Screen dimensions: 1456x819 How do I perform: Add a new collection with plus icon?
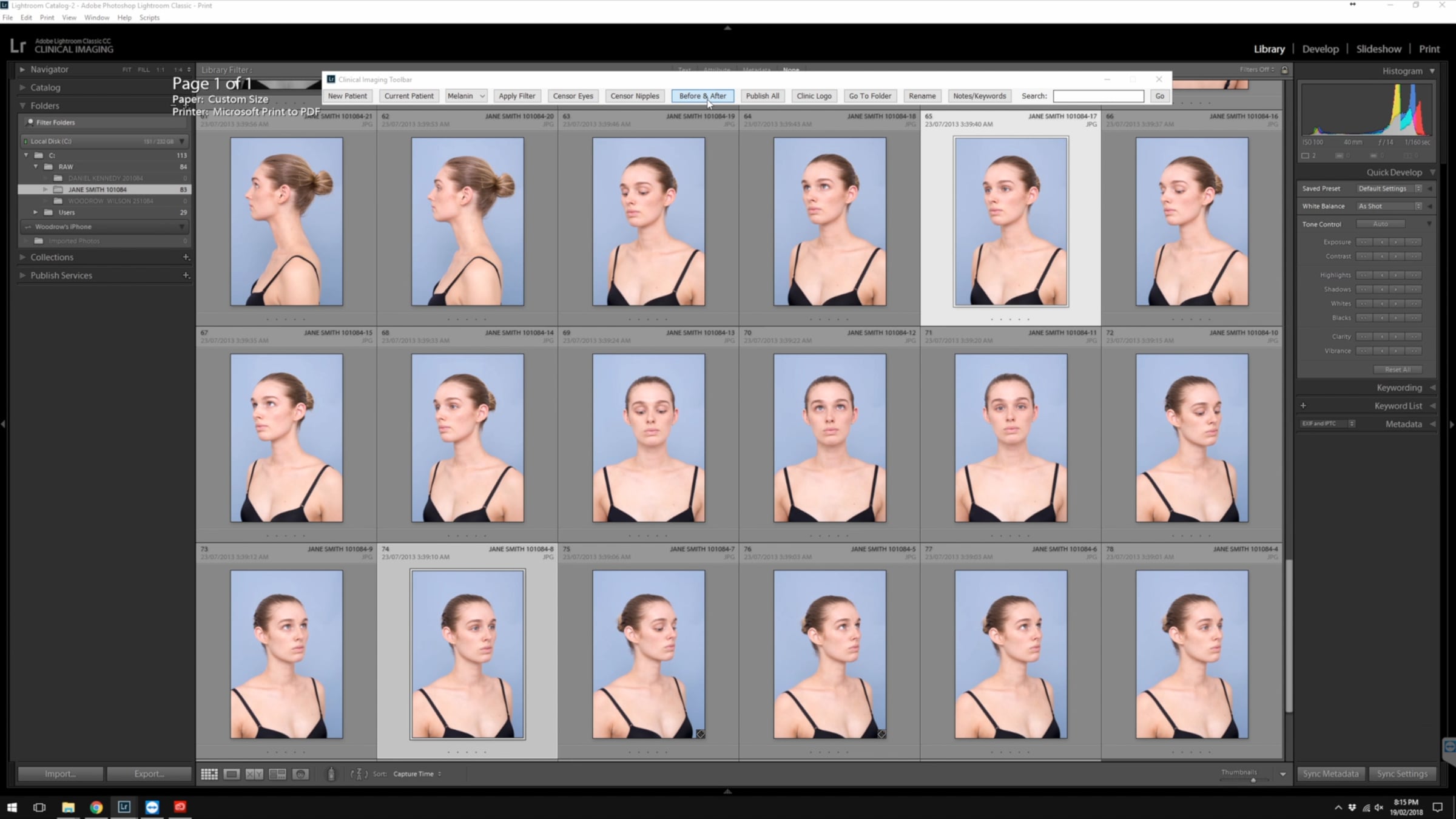(186, 257)
